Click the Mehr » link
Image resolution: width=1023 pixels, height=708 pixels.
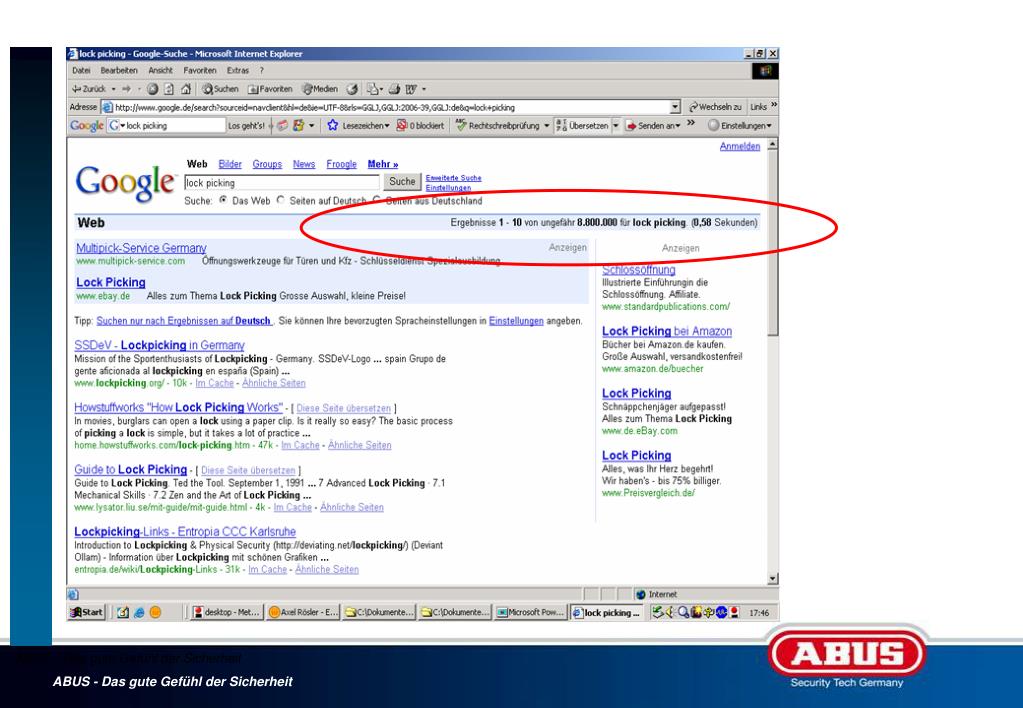pos(382,164)
